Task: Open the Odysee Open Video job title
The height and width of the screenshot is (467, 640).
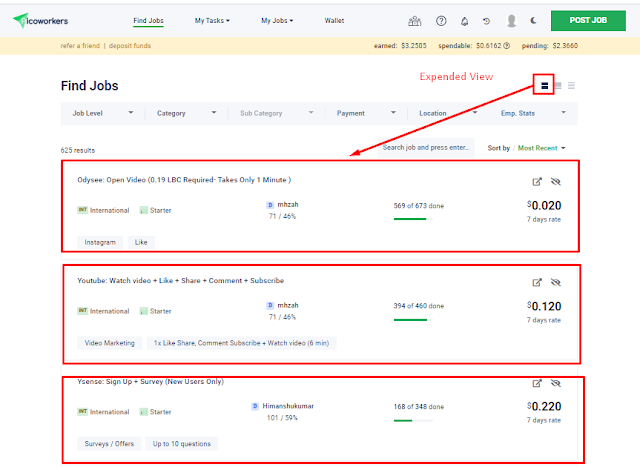Action: tap(184, 180)
